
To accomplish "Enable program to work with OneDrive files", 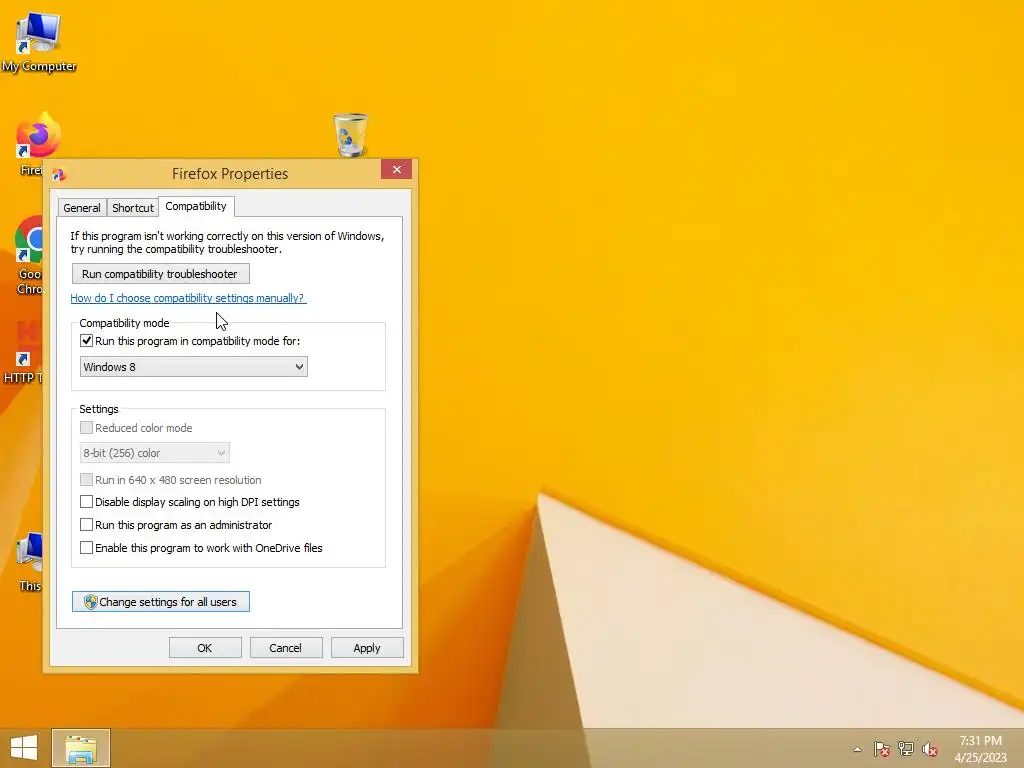I will tap(86, 547).
